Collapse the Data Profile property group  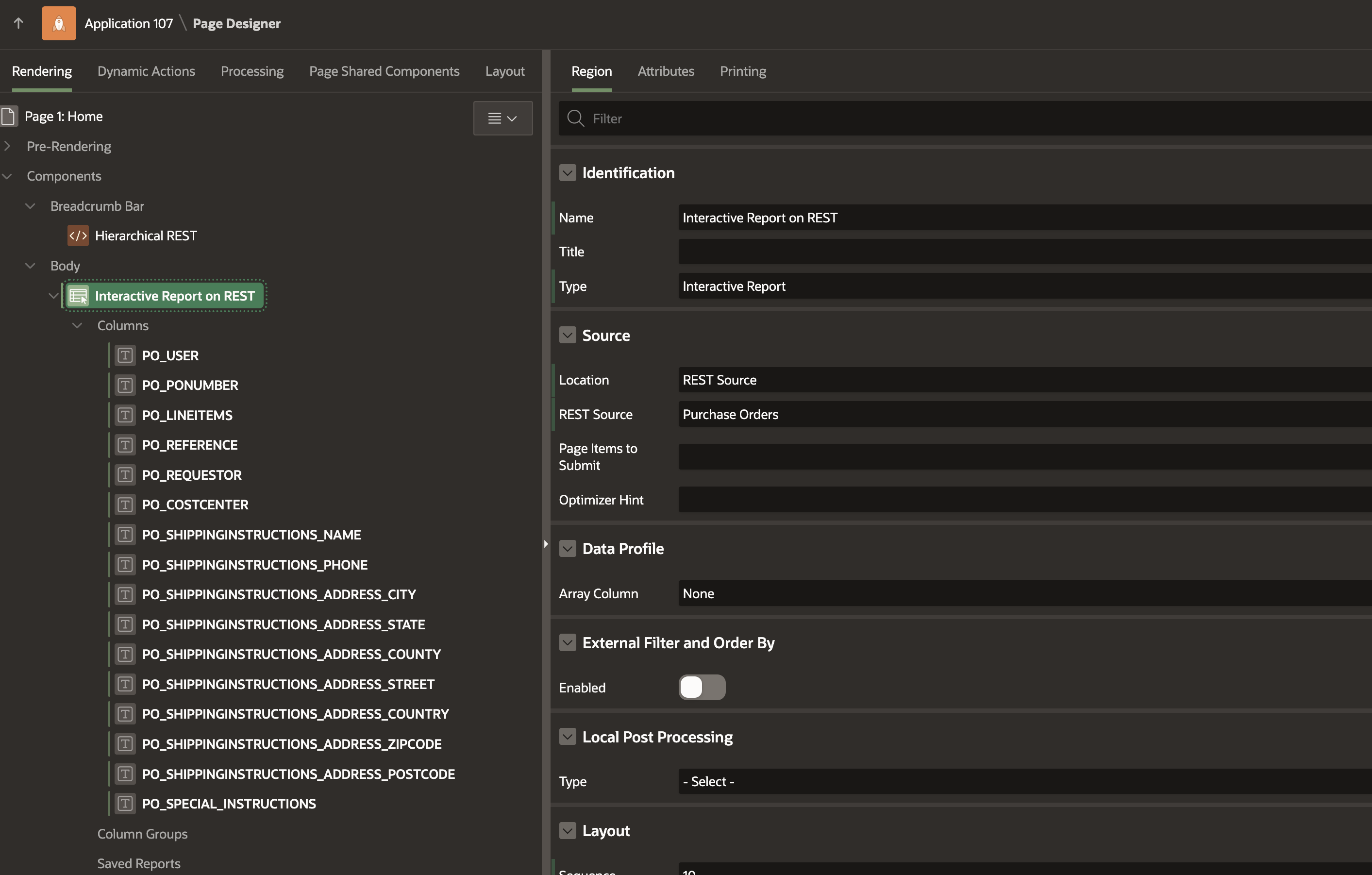point(568,548)
